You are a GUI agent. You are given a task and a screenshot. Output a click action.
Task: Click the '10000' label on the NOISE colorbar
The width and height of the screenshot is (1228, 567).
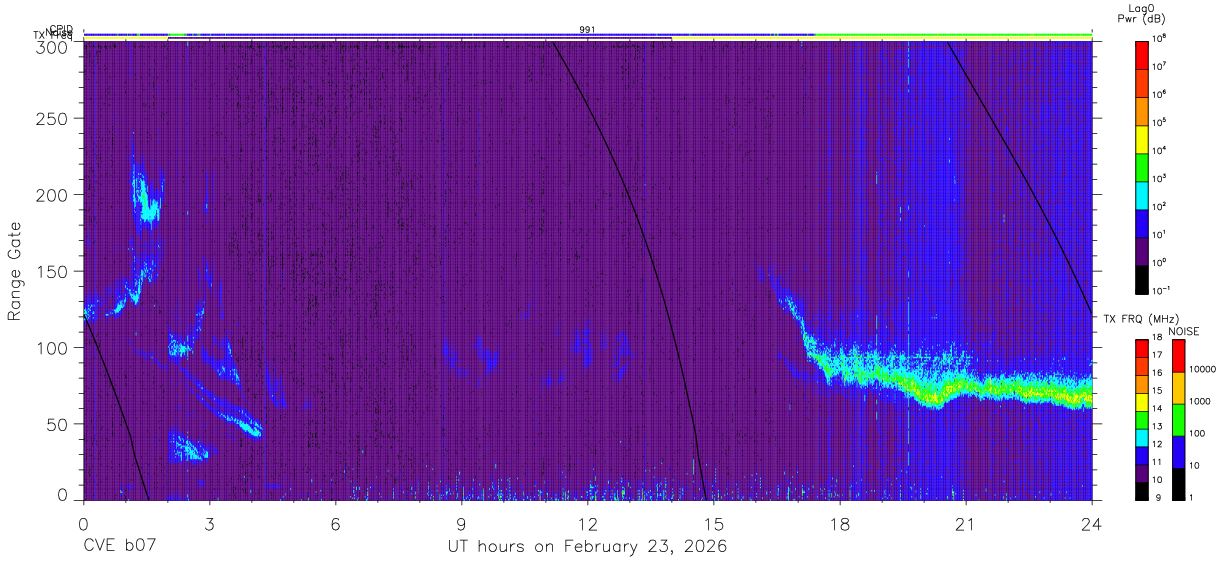pos(1202,370)
